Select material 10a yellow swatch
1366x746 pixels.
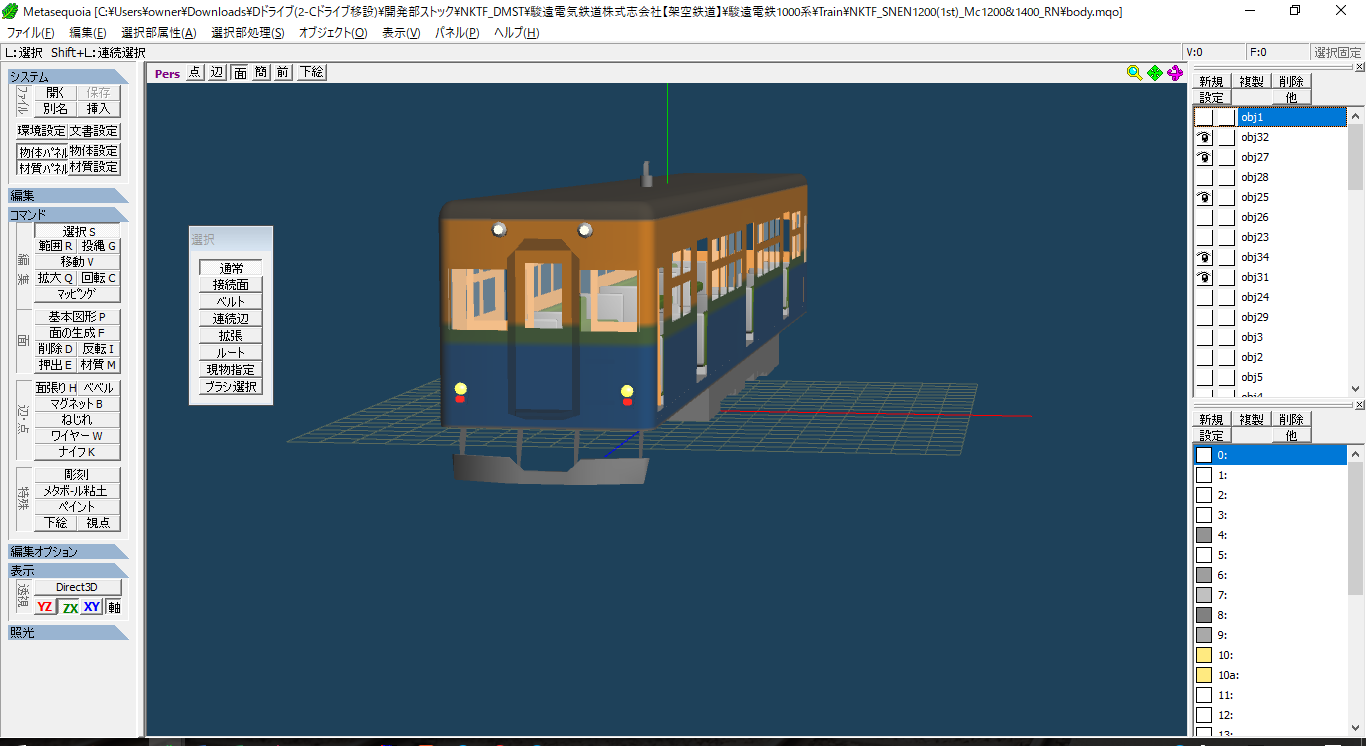click(1204, 675)
